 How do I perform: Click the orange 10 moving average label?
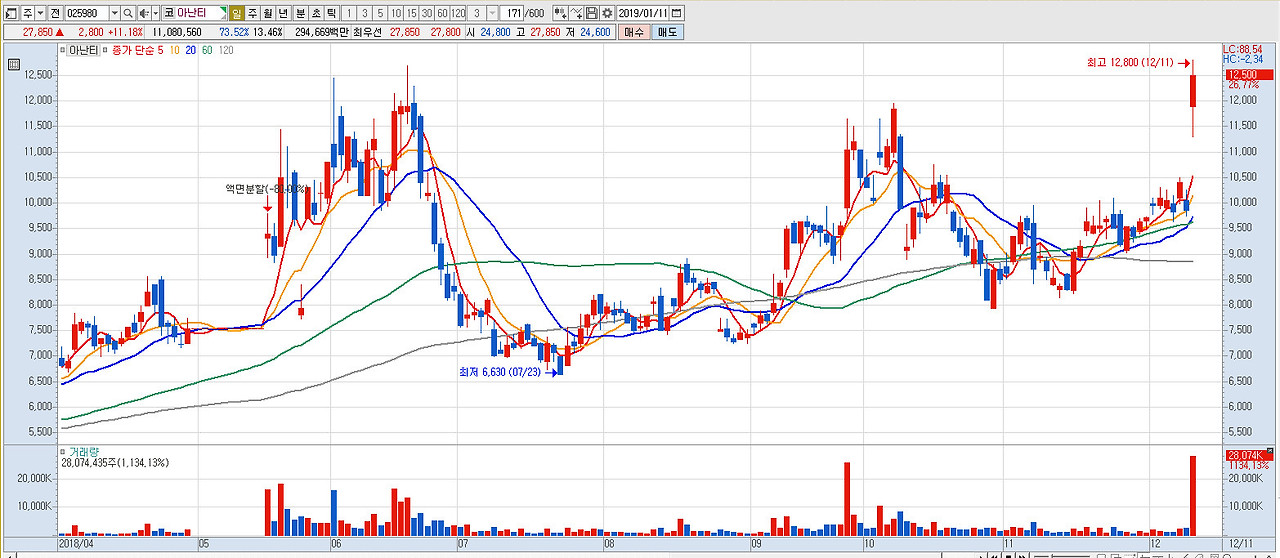click(175, 51)
